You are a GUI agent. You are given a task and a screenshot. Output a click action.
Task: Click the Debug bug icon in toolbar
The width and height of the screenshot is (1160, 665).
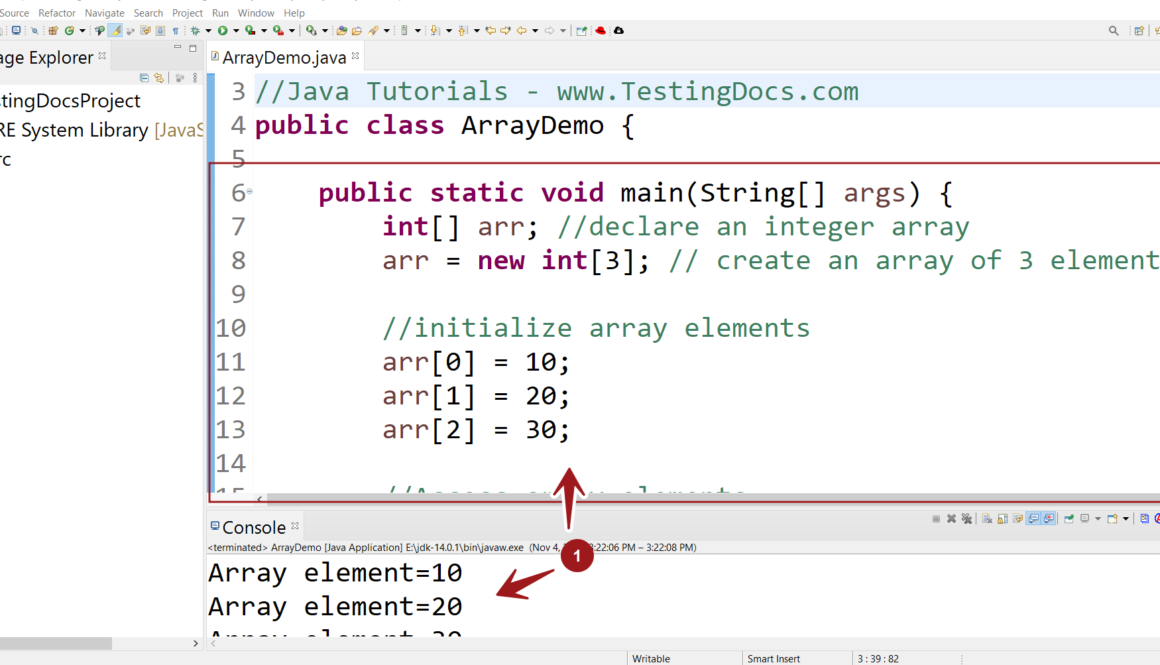[195, 31]
